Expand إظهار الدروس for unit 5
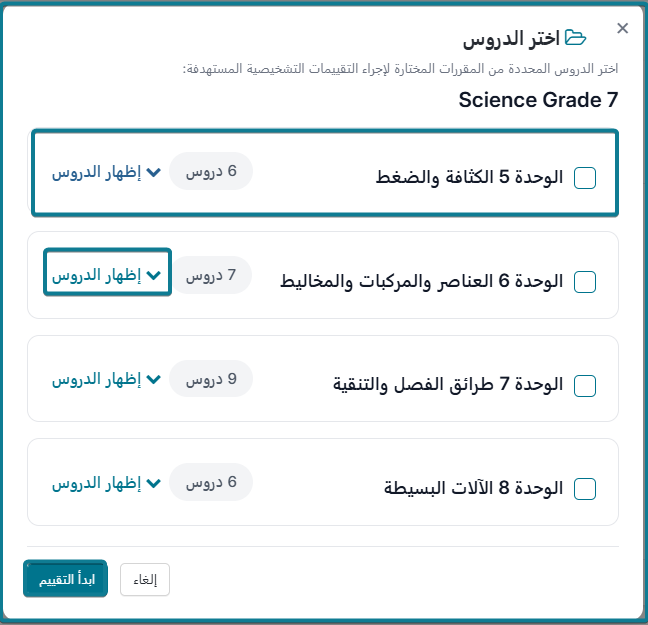 click(107, 172)
